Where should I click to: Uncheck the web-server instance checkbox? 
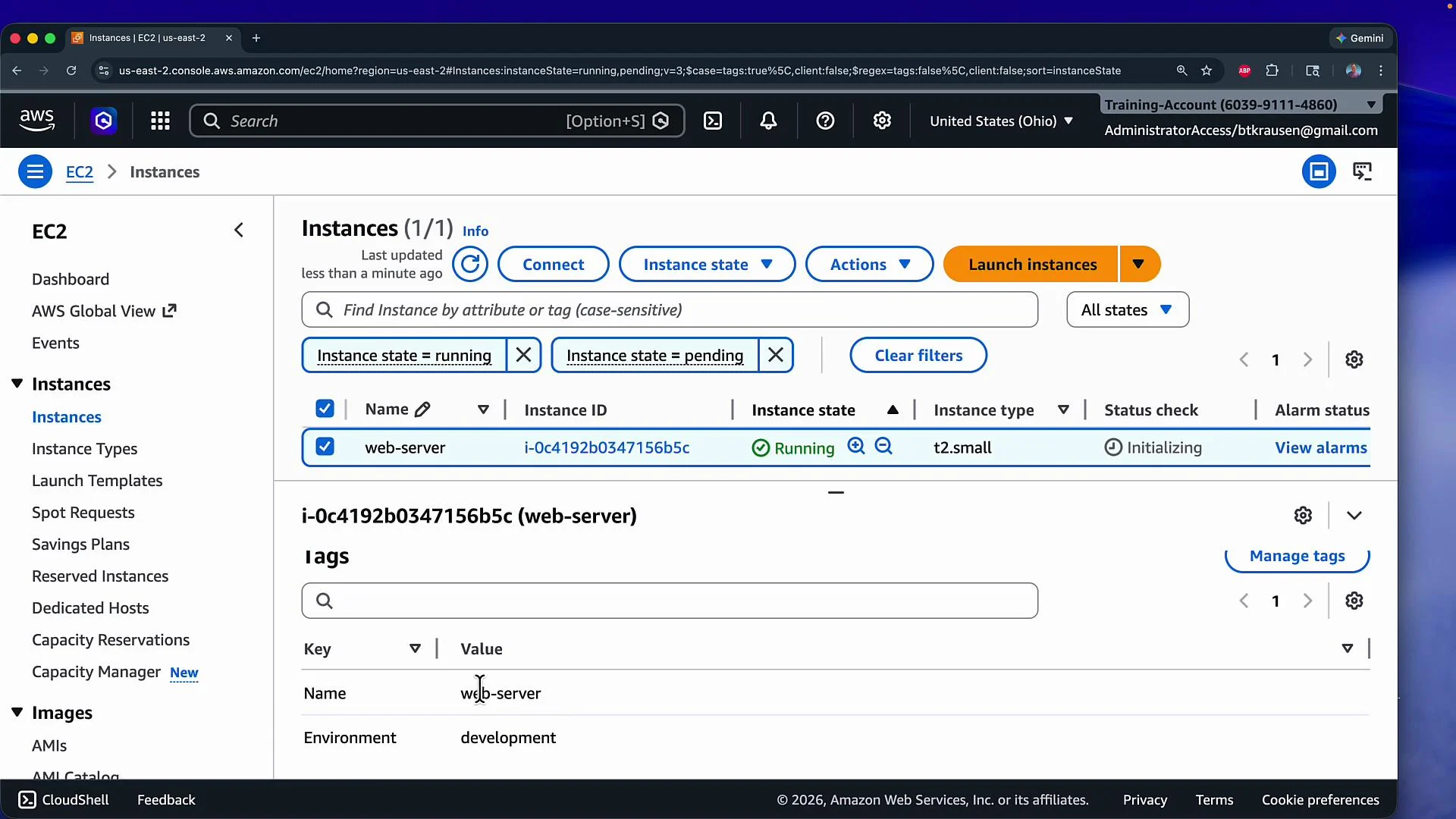pyautogui.click(x=325, y=447)
